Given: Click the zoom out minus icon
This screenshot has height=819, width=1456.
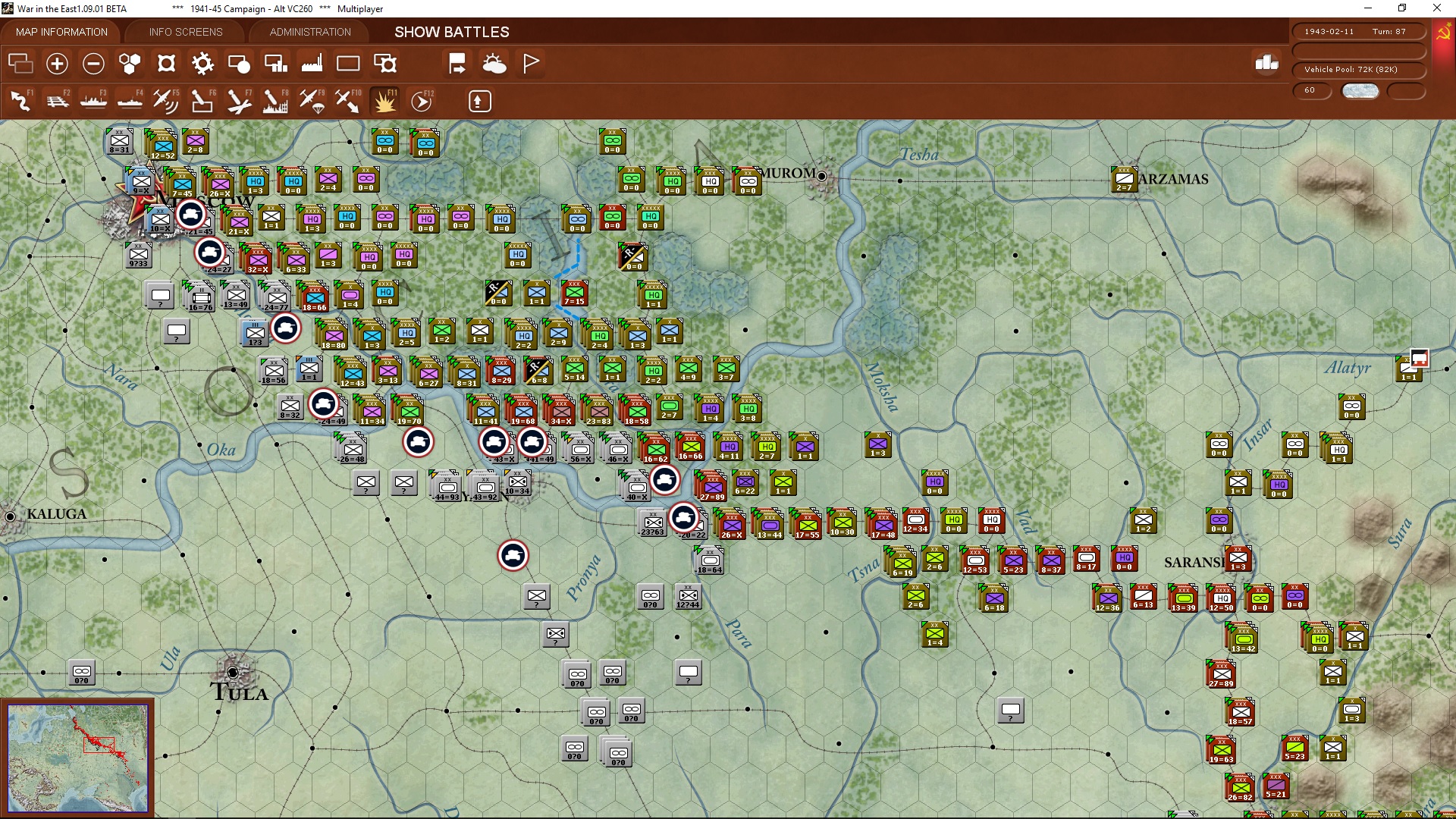Looking at the screenshot, I should click(93, 64).
